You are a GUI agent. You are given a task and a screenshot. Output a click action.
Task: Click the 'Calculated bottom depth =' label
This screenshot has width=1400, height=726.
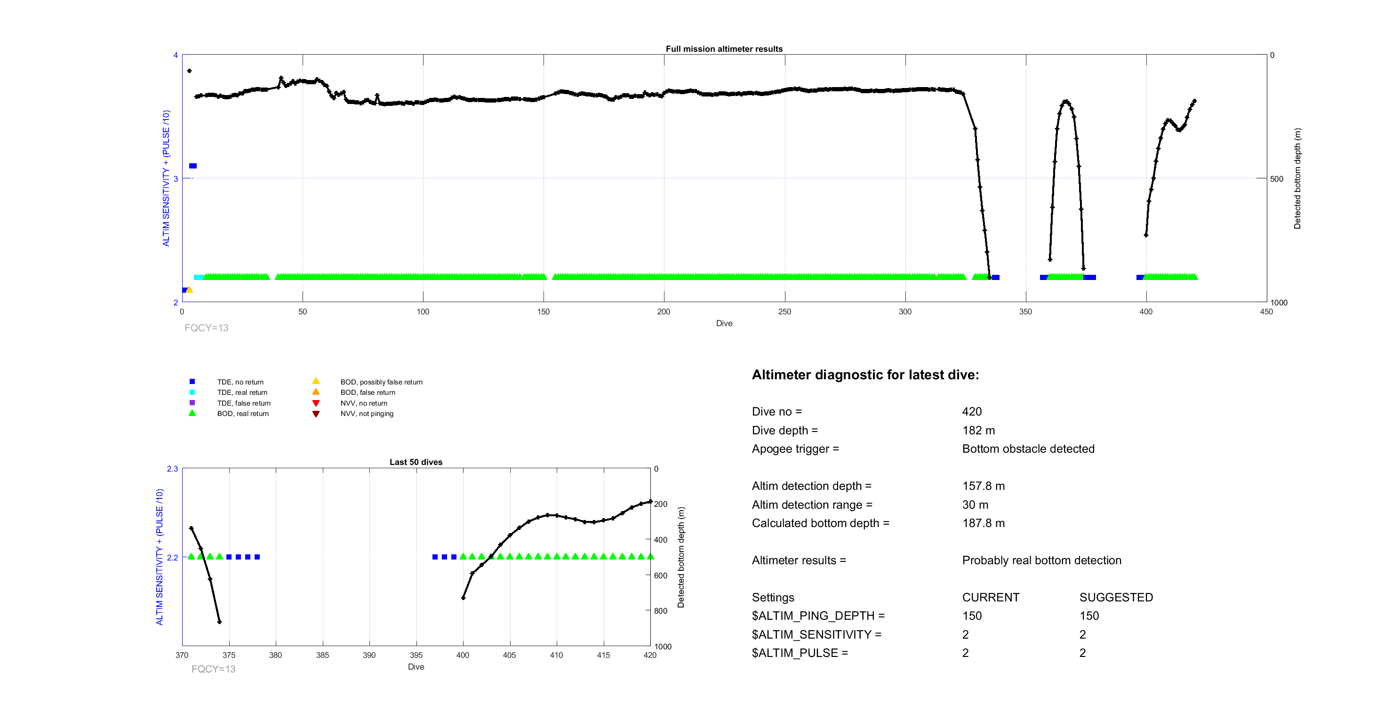point(820,523)
